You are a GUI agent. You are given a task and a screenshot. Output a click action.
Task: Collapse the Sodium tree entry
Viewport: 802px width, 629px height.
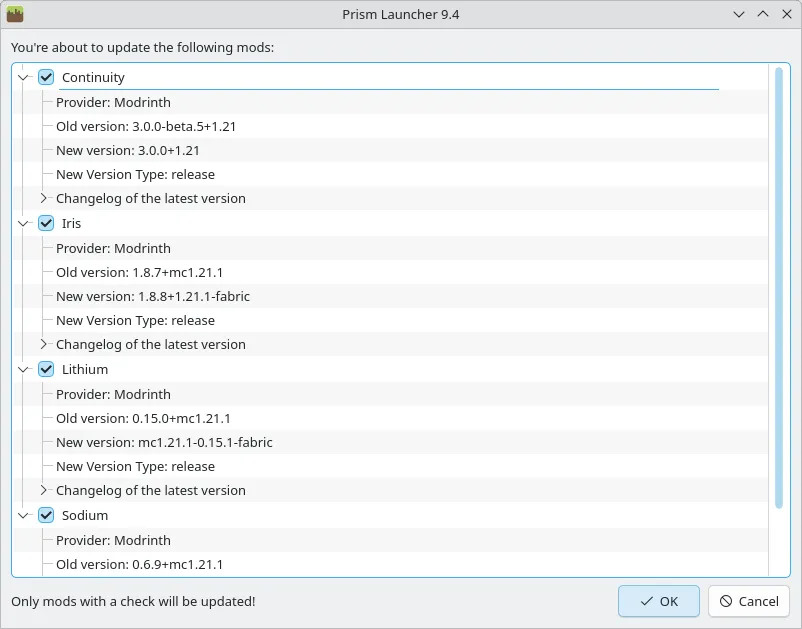23,515
